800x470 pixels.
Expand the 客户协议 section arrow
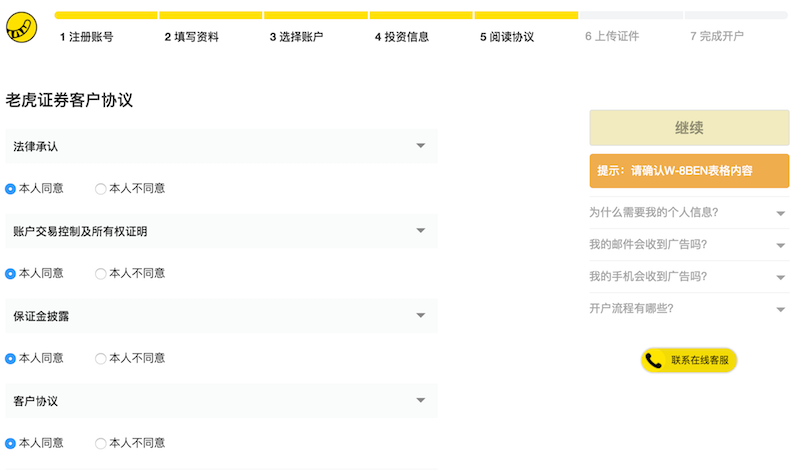pyautogui.click(x=421, y=400)
